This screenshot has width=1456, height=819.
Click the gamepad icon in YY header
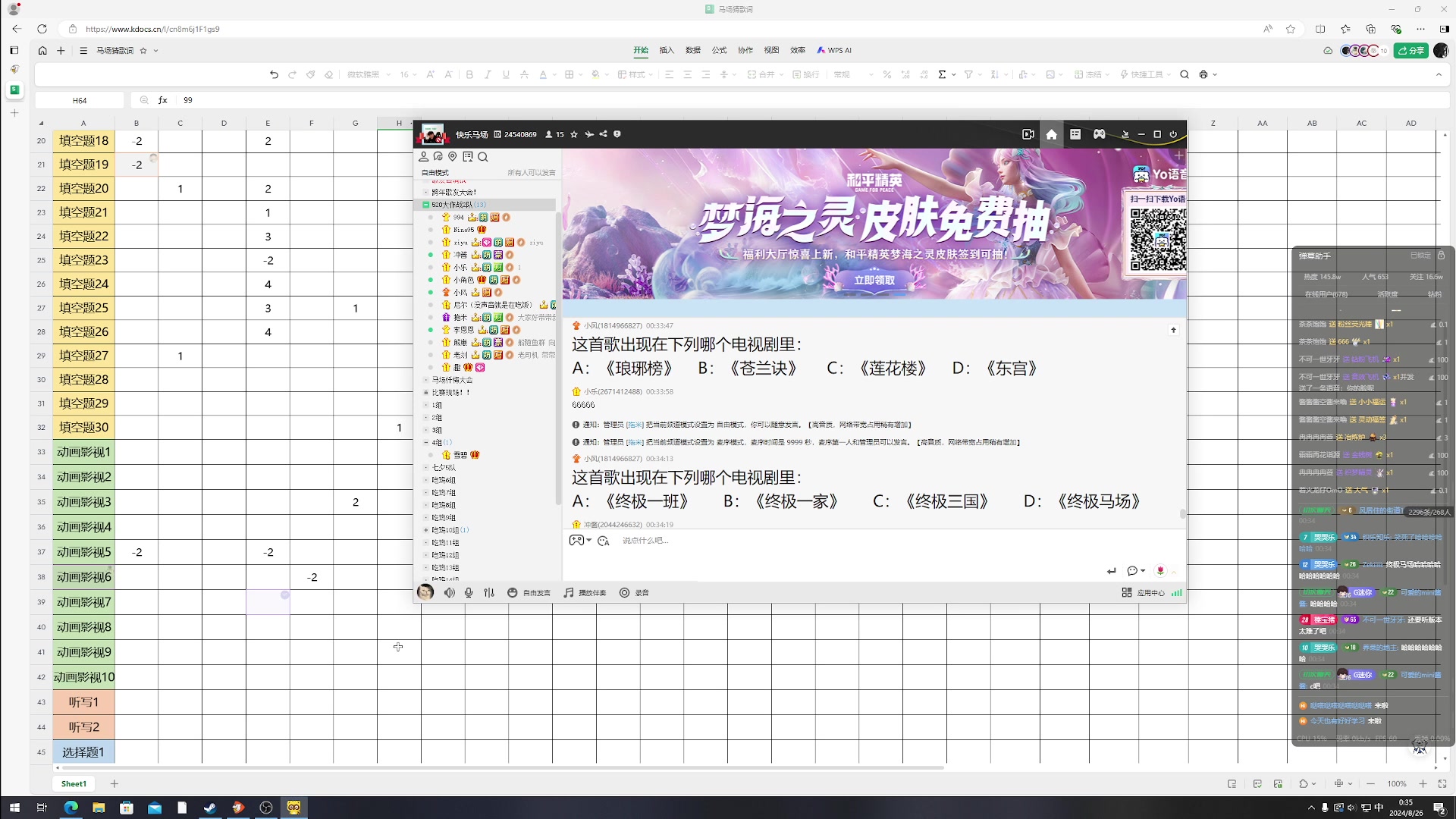(x=1099, y=134)
